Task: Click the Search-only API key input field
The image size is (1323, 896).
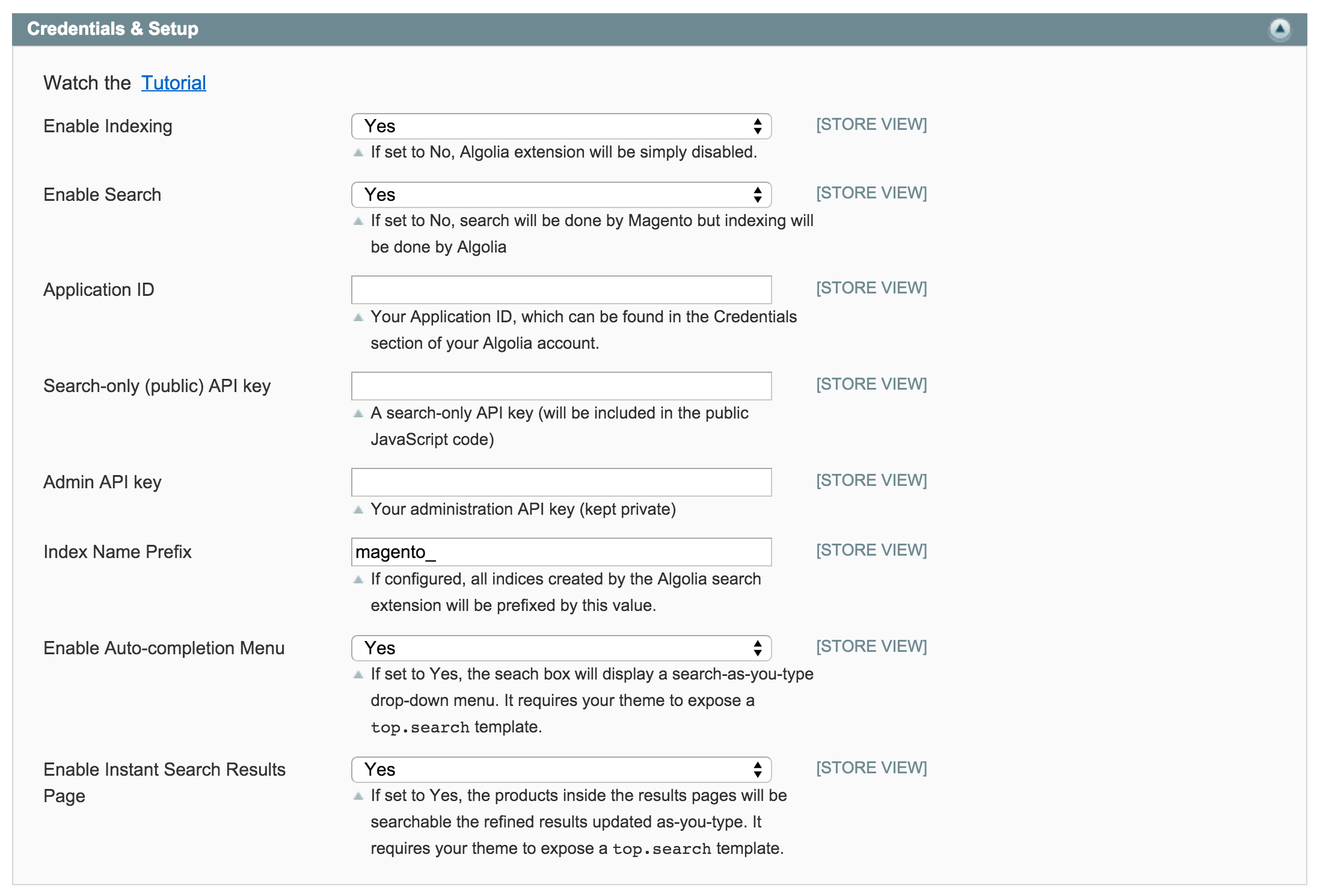Action: pyautogui.click(x=562, y=385)
